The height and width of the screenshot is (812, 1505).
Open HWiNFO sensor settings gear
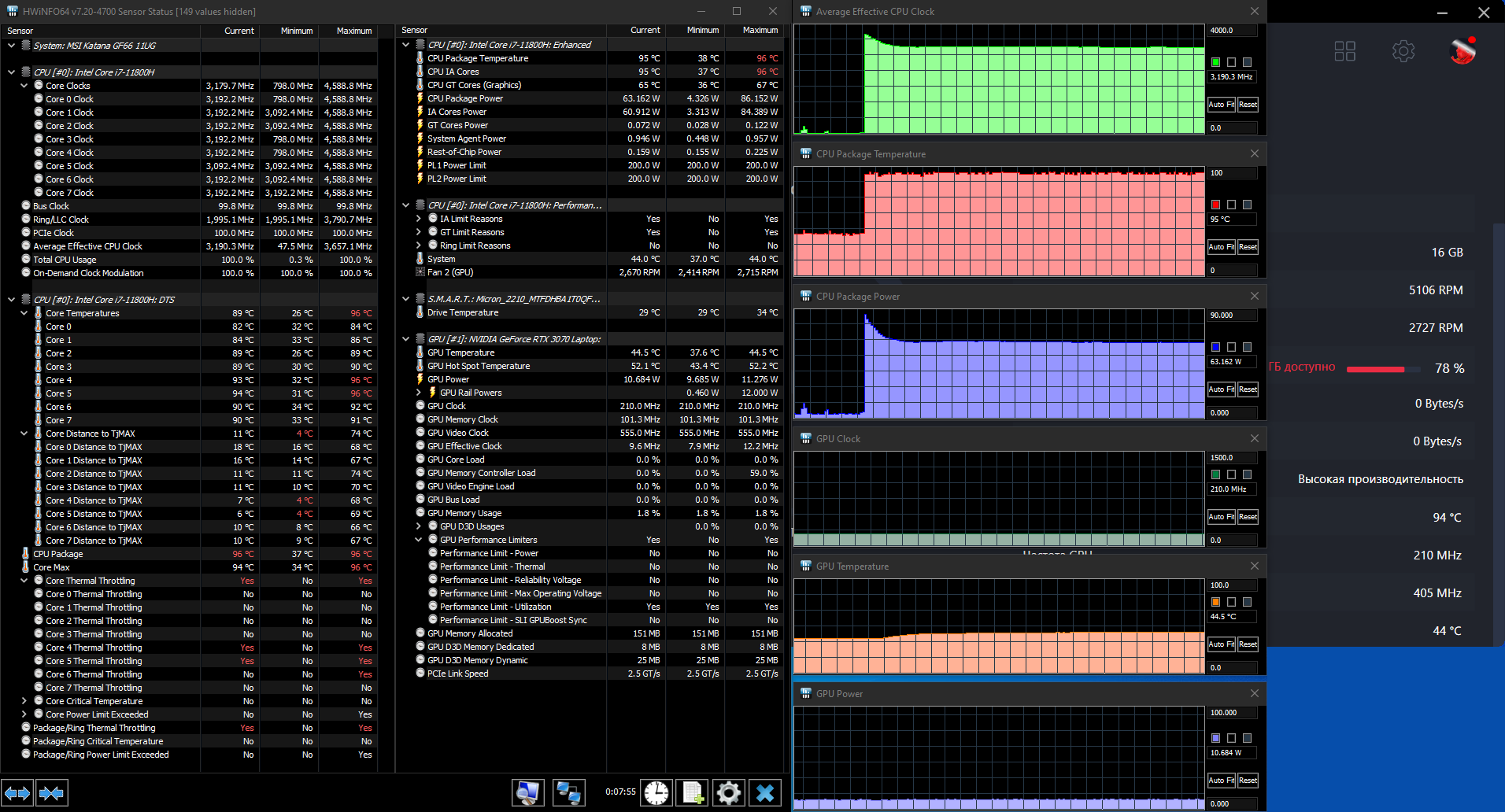click(729, 792)
